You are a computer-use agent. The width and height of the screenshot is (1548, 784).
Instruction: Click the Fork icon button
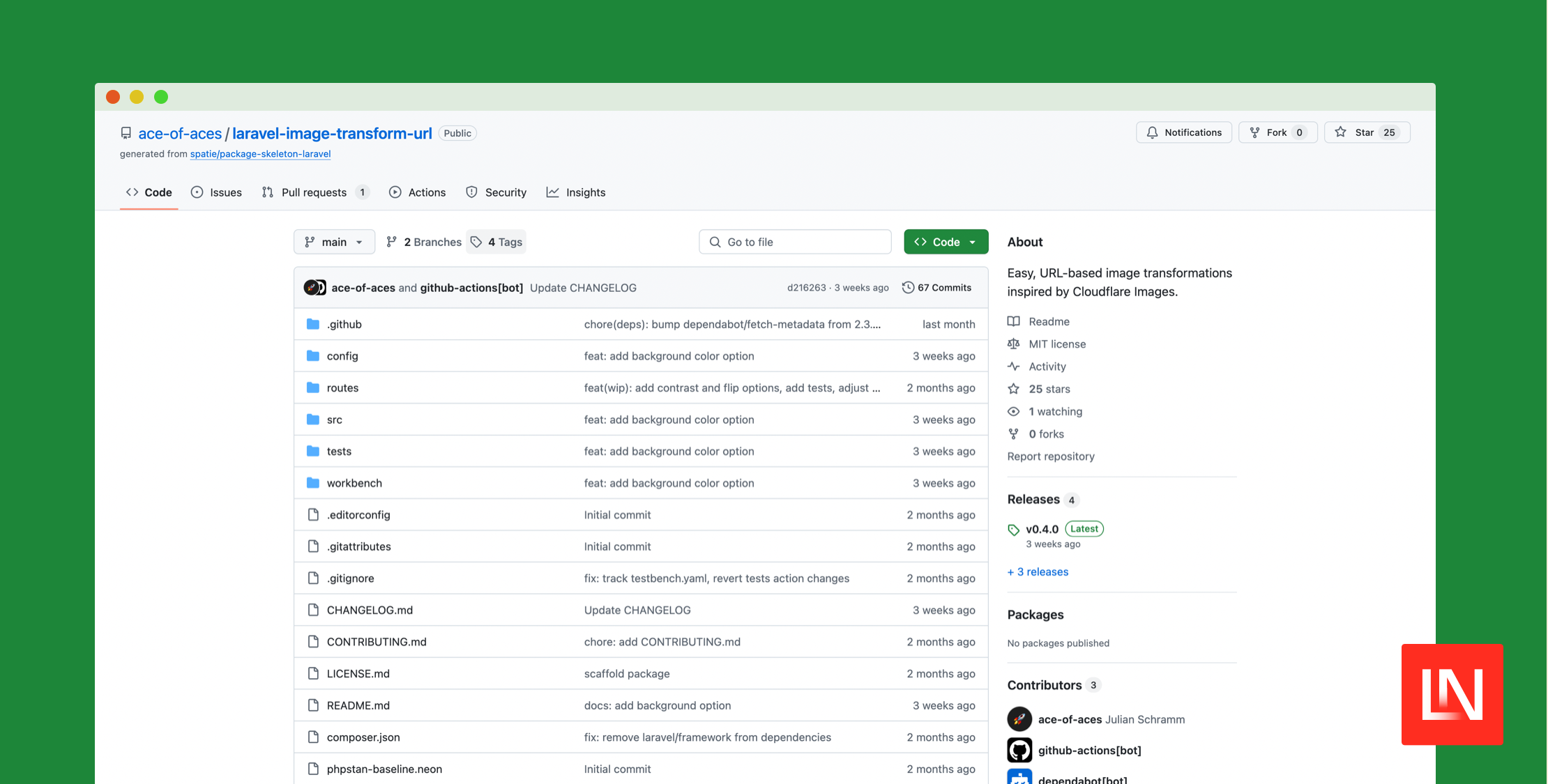1254,132
